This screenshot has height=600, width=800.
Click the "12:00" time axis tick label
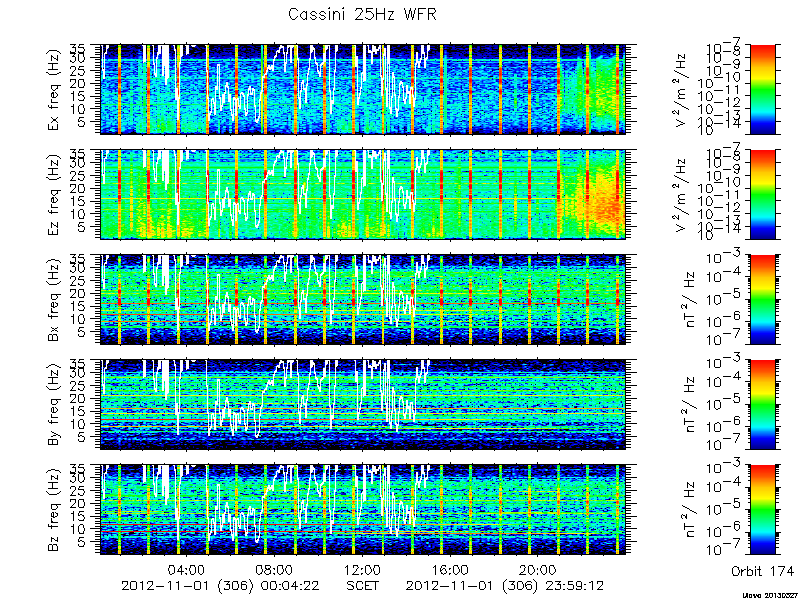(x=363, y=569)
